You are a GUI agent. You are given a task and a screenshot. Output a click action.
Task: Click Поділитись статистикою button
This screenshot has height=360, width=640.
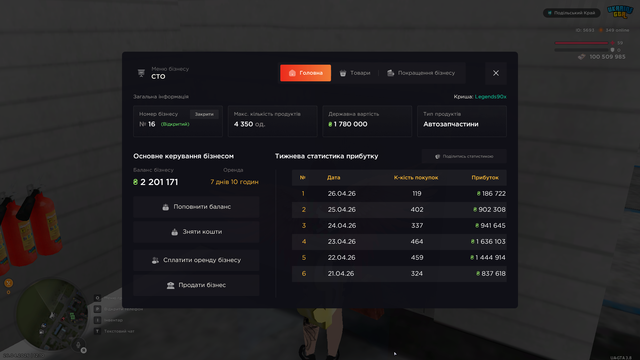[464, 156]
